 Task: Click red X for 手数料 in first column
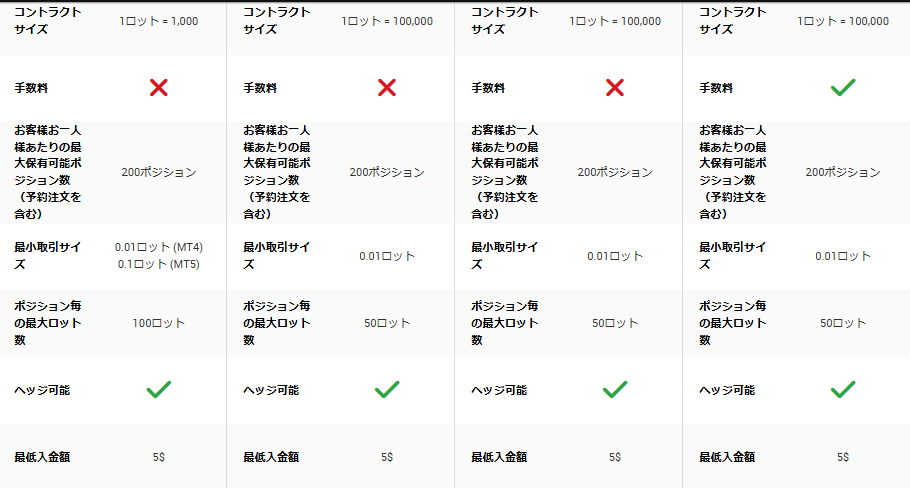click(158, 88)
